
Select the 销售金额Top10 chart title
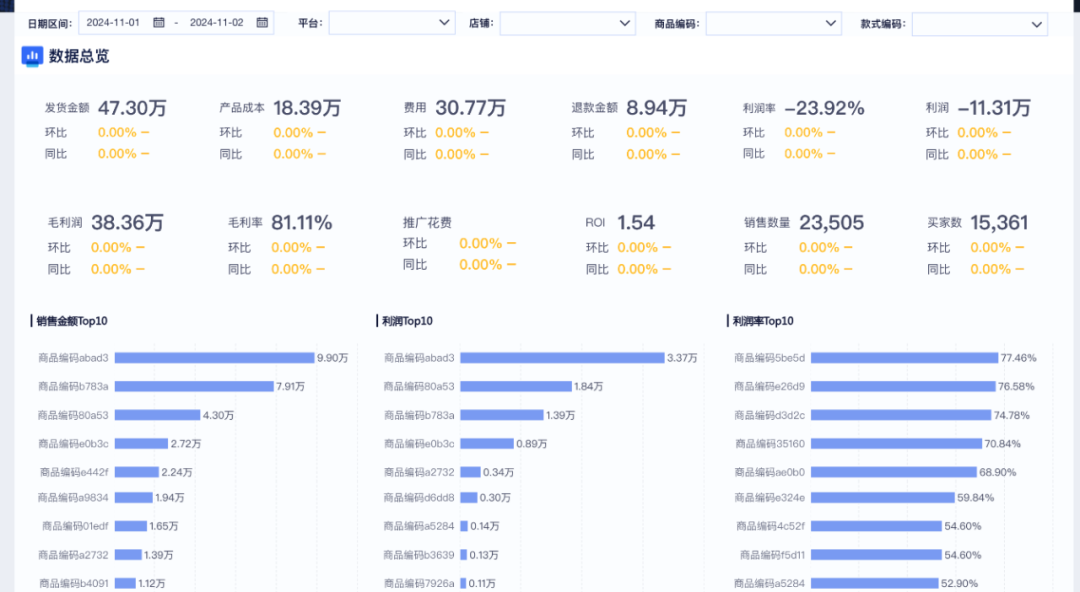coord(71,321)
